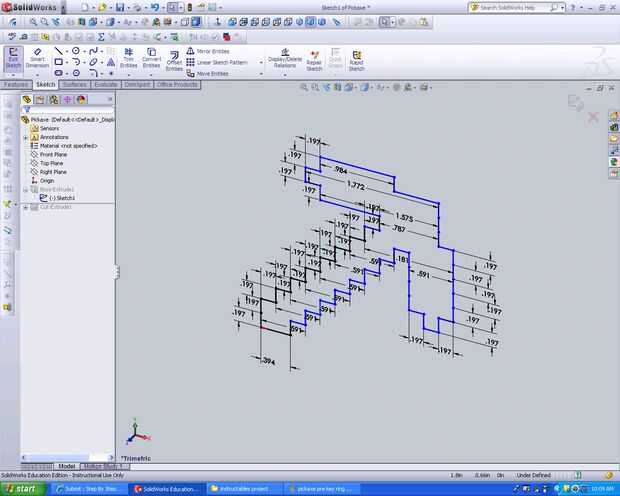Click the Slot sketch tool

(59, 73)
